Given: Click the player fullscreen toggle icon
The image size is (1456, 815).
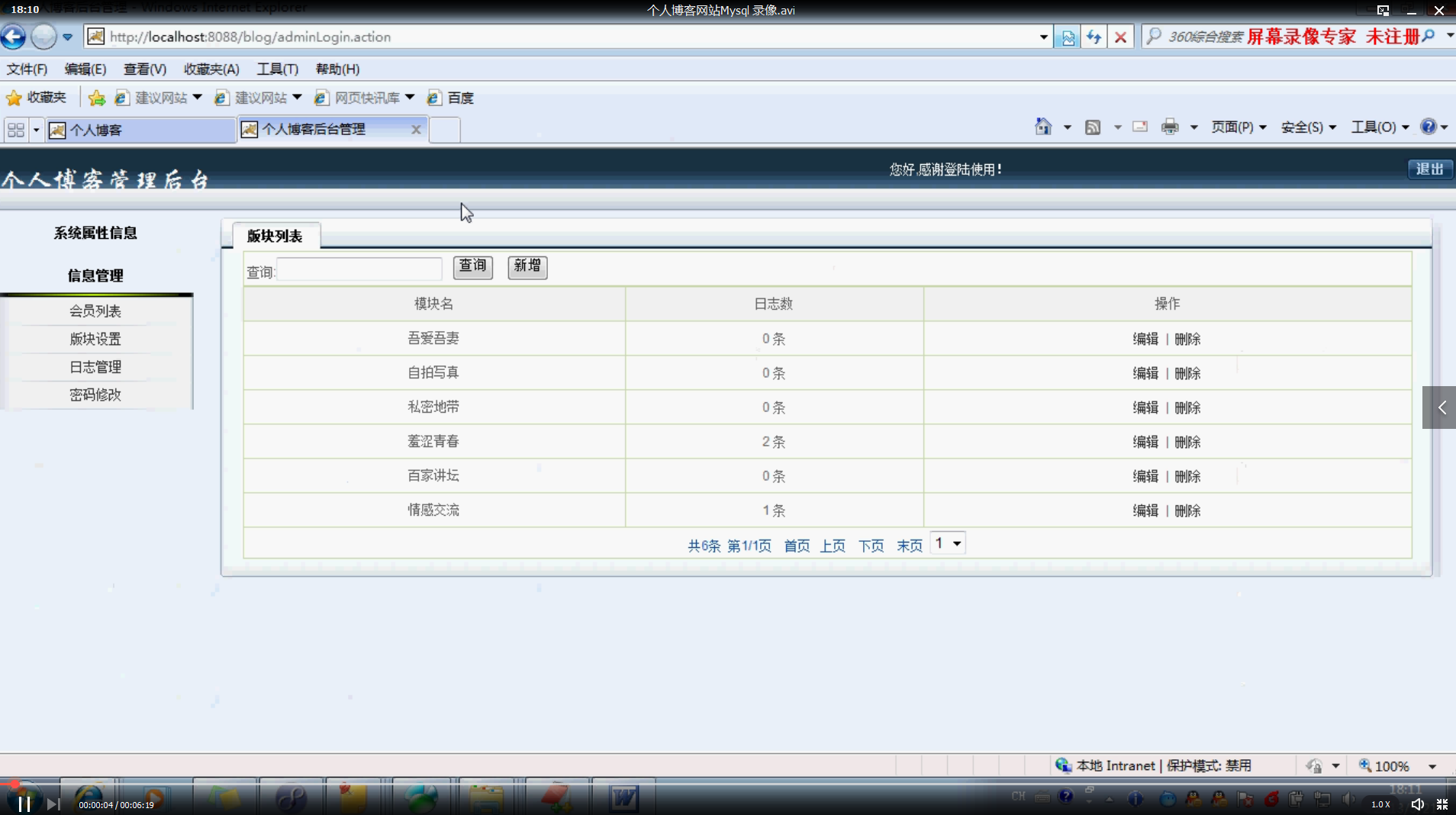Looking at the screenshot, I should tap(1442, 804).
